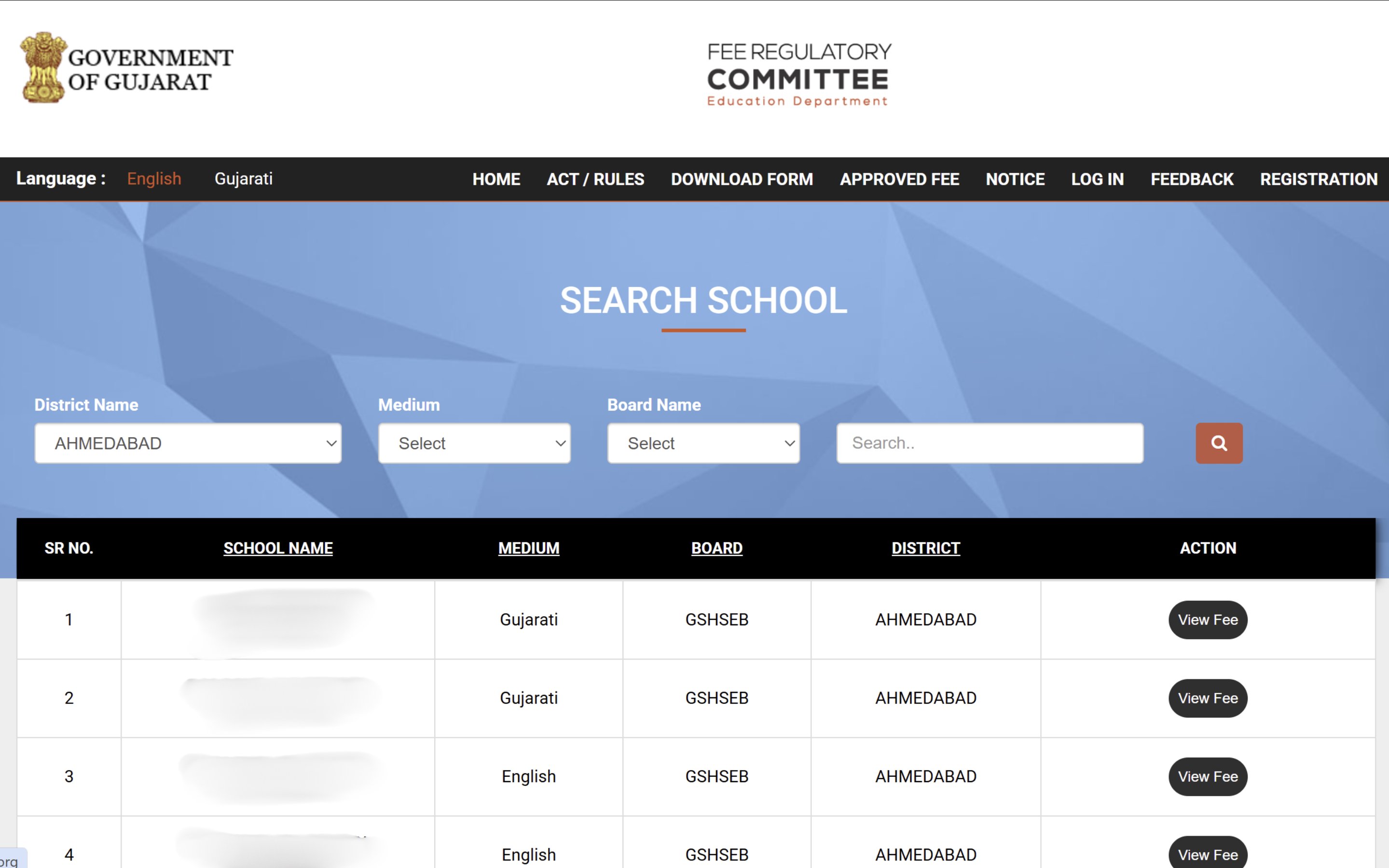The image size is (1389, 868).
Task: Click LOG IN in navigation bar
Action: click(1097, 179)
